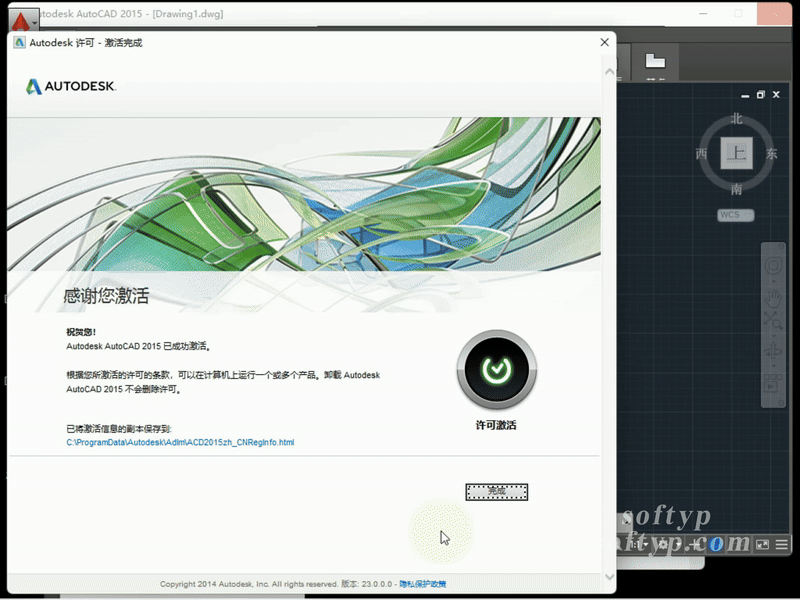
Task: Select the Orbit tool in navigation bar
Action: click(x=773, y=351)
